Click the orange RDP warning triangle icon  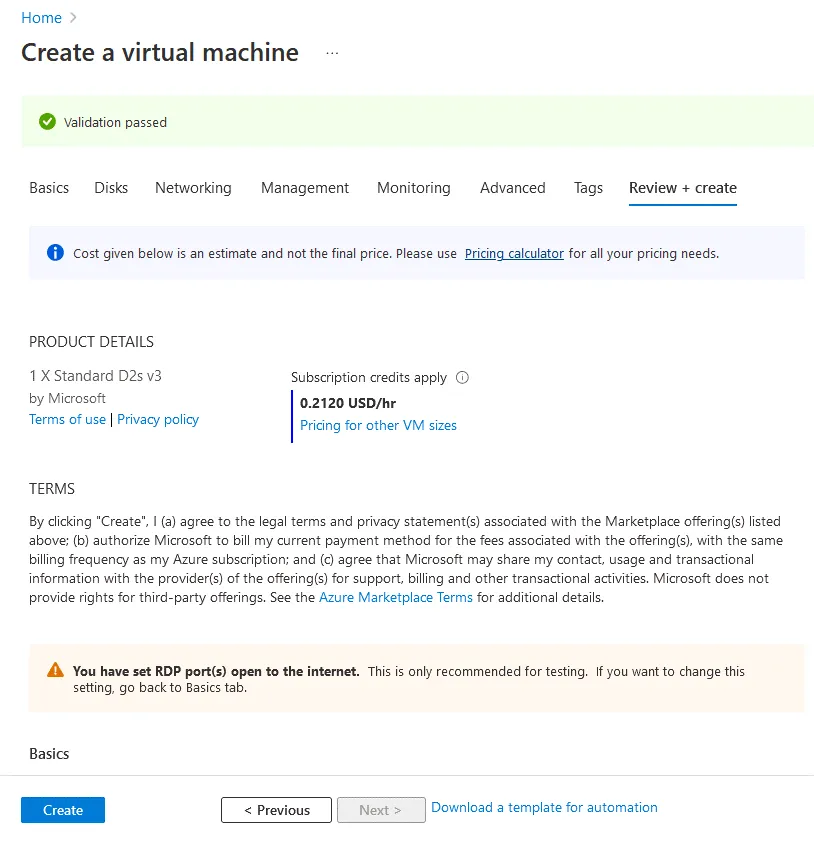pyautogui.click(x=56, y=671)
